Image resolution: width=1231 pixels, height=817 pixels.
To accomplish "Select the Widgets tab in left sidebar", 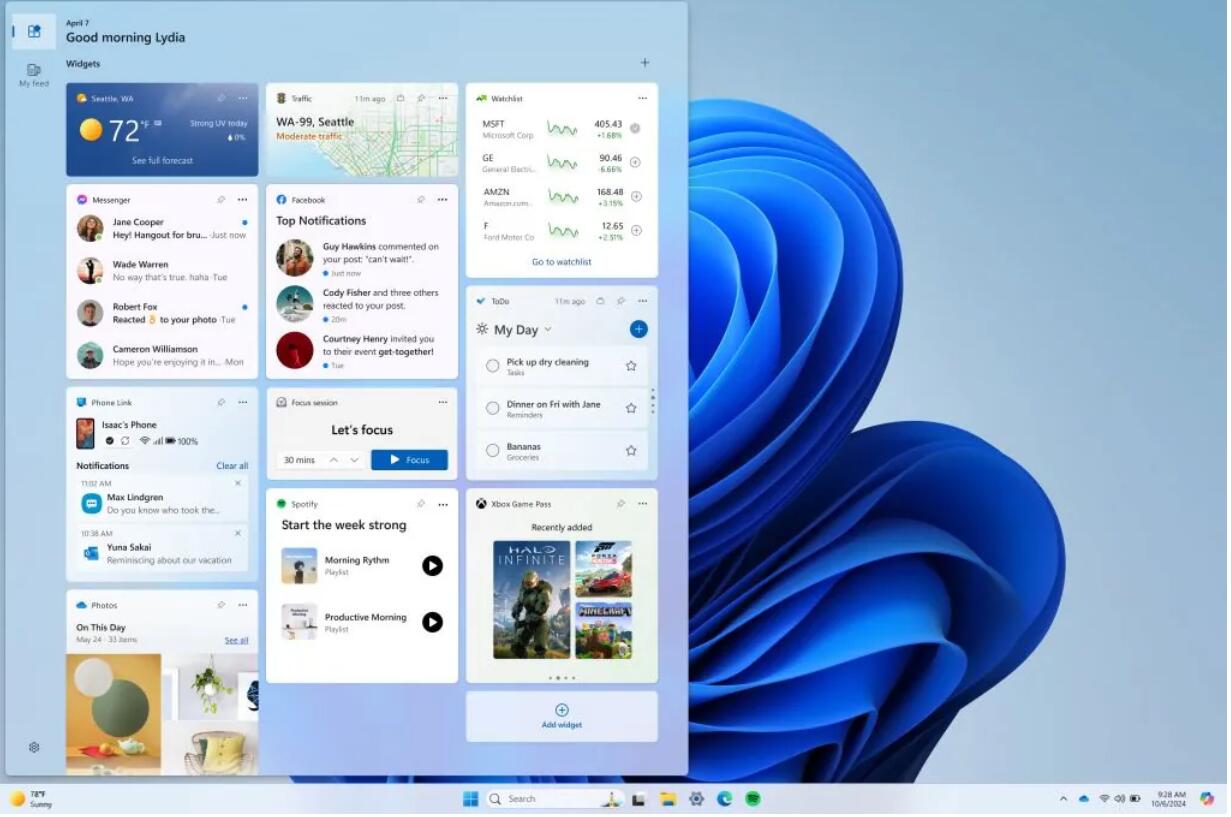I will tap(34, 31).
